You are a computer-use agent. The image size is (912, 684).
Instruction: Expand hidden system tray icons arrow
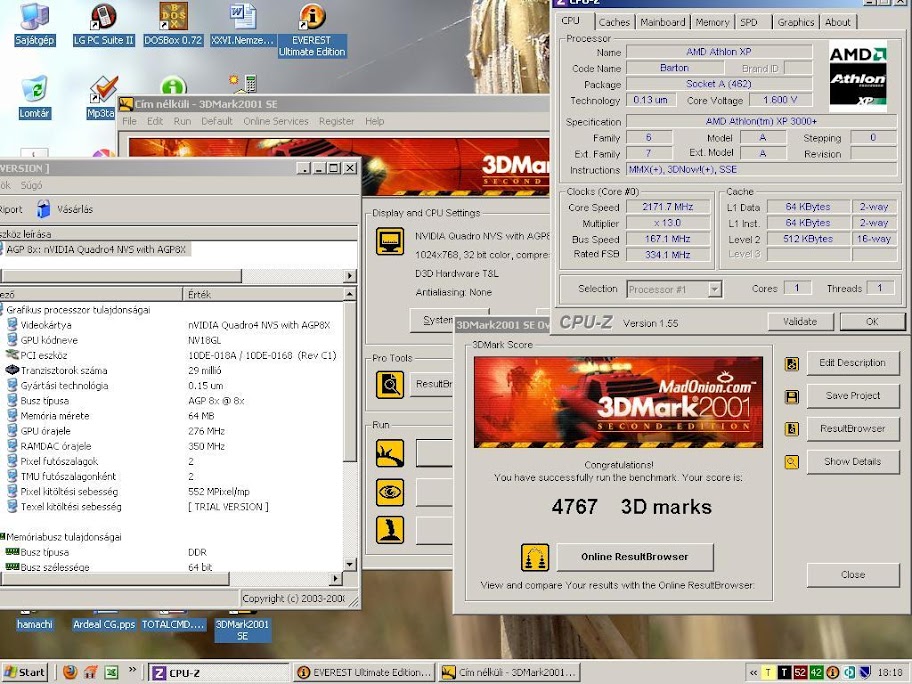(753, 672)
